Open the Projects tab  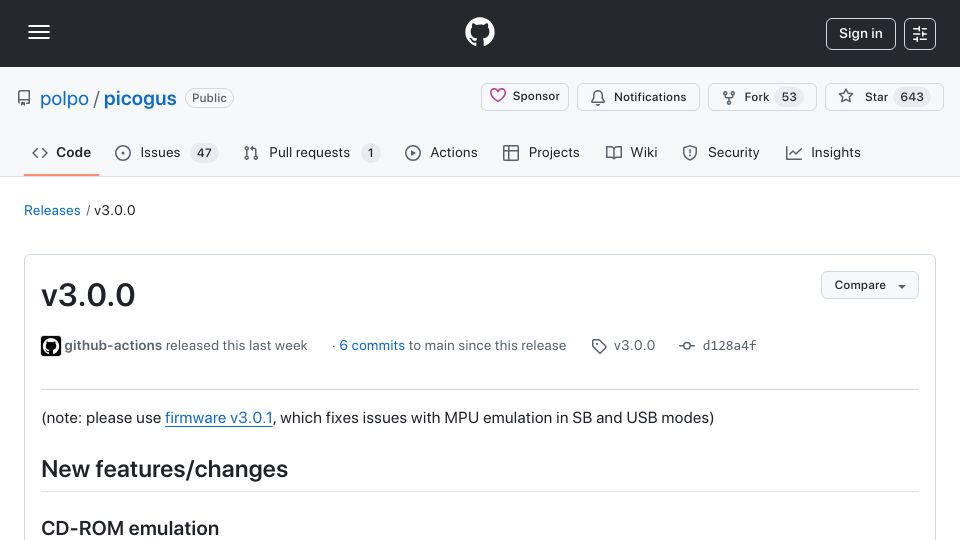[x=541, y=152]
